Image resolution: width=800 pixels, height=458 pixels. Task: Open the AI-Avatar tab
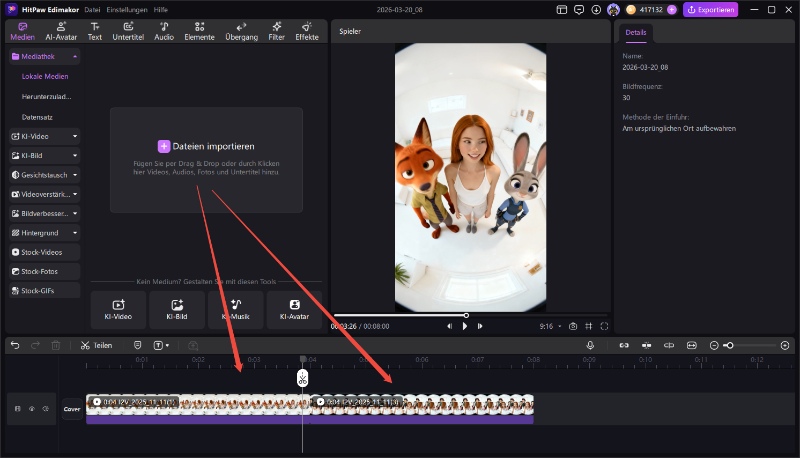pos(61,32)
